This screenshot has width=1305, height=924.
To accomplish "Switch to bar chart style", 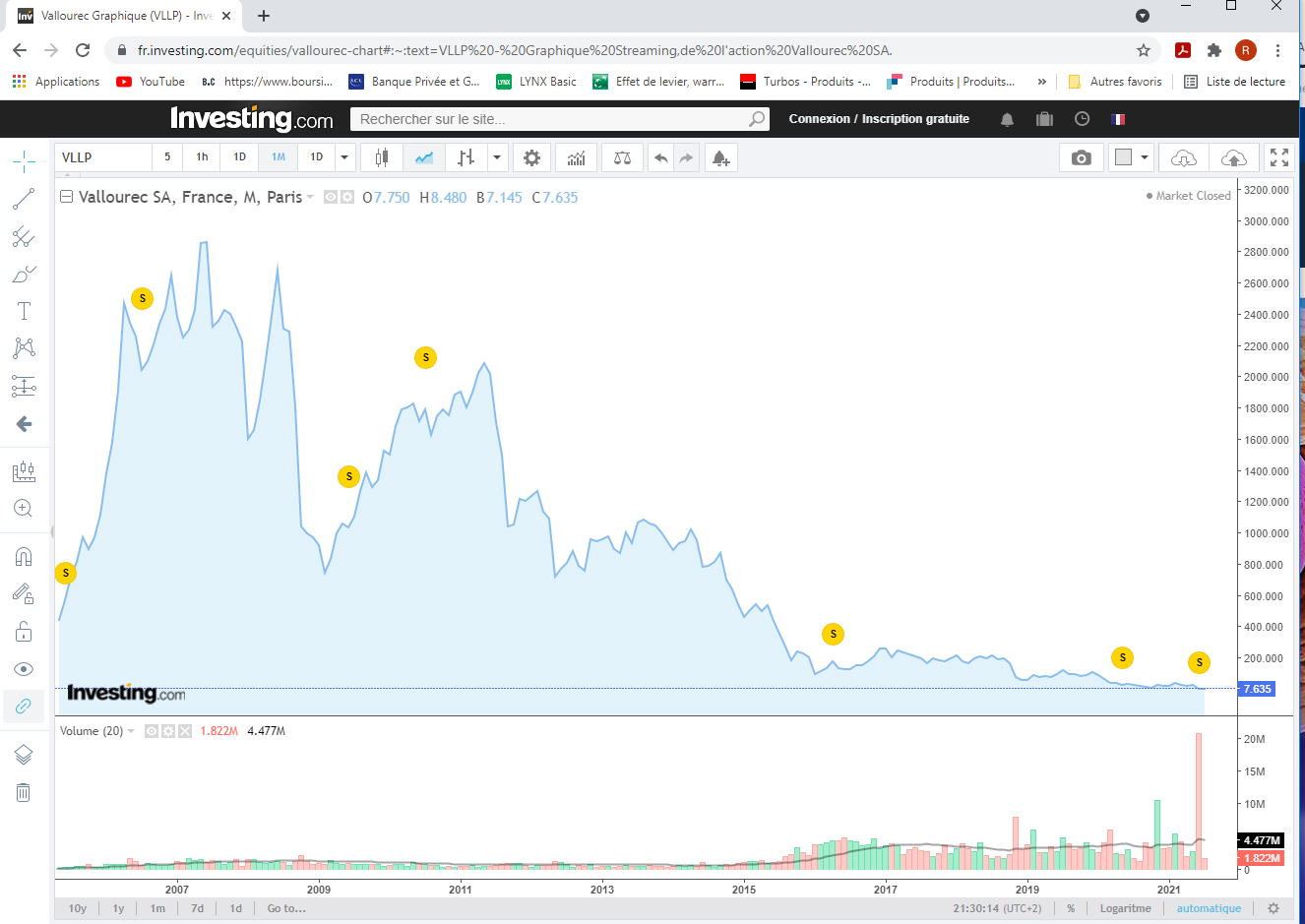I will point(466,157).
